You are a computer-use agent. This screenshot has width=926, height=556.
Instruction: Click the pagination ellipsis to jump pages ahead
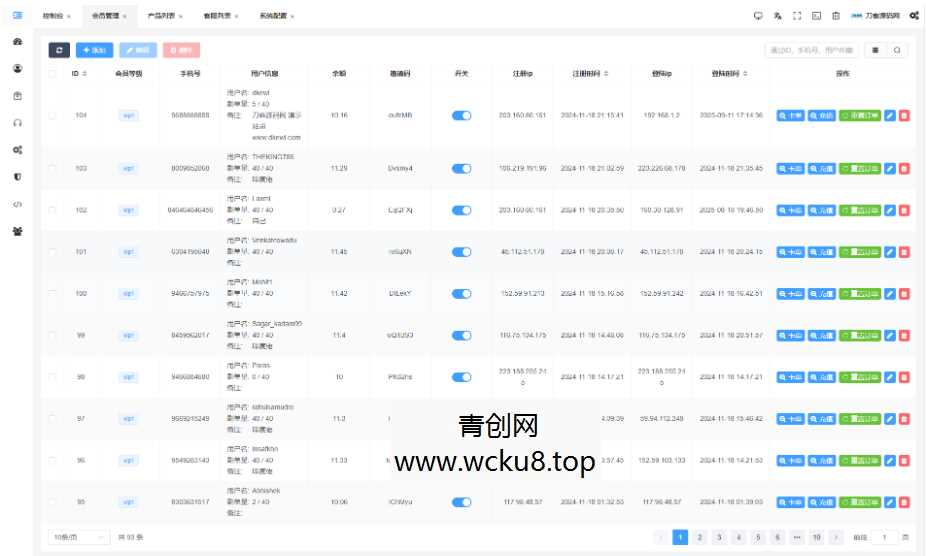pyautogui.click(x=797, y=537)
